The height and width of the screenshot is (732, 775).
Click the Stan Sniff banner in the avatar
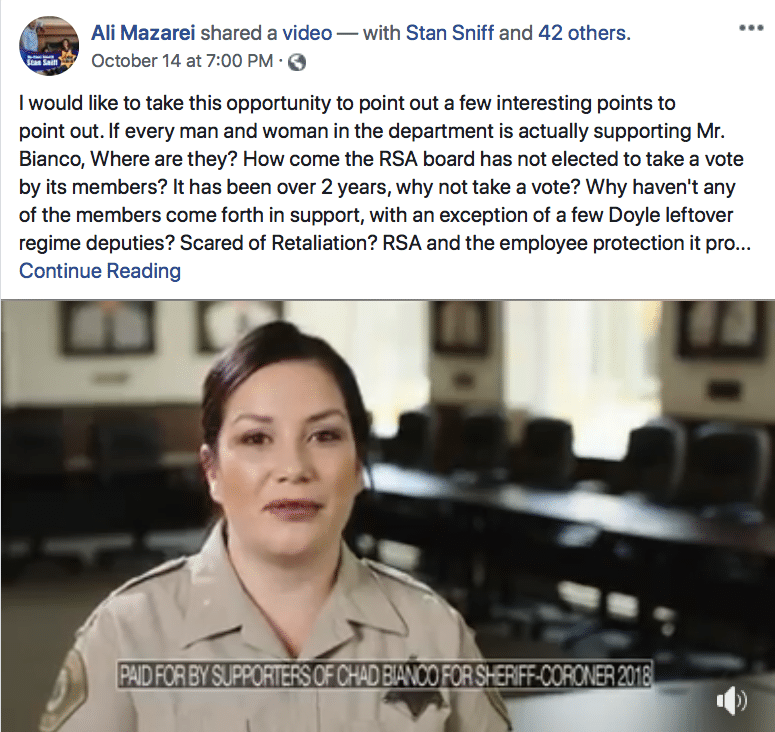(x=41, y=60)
